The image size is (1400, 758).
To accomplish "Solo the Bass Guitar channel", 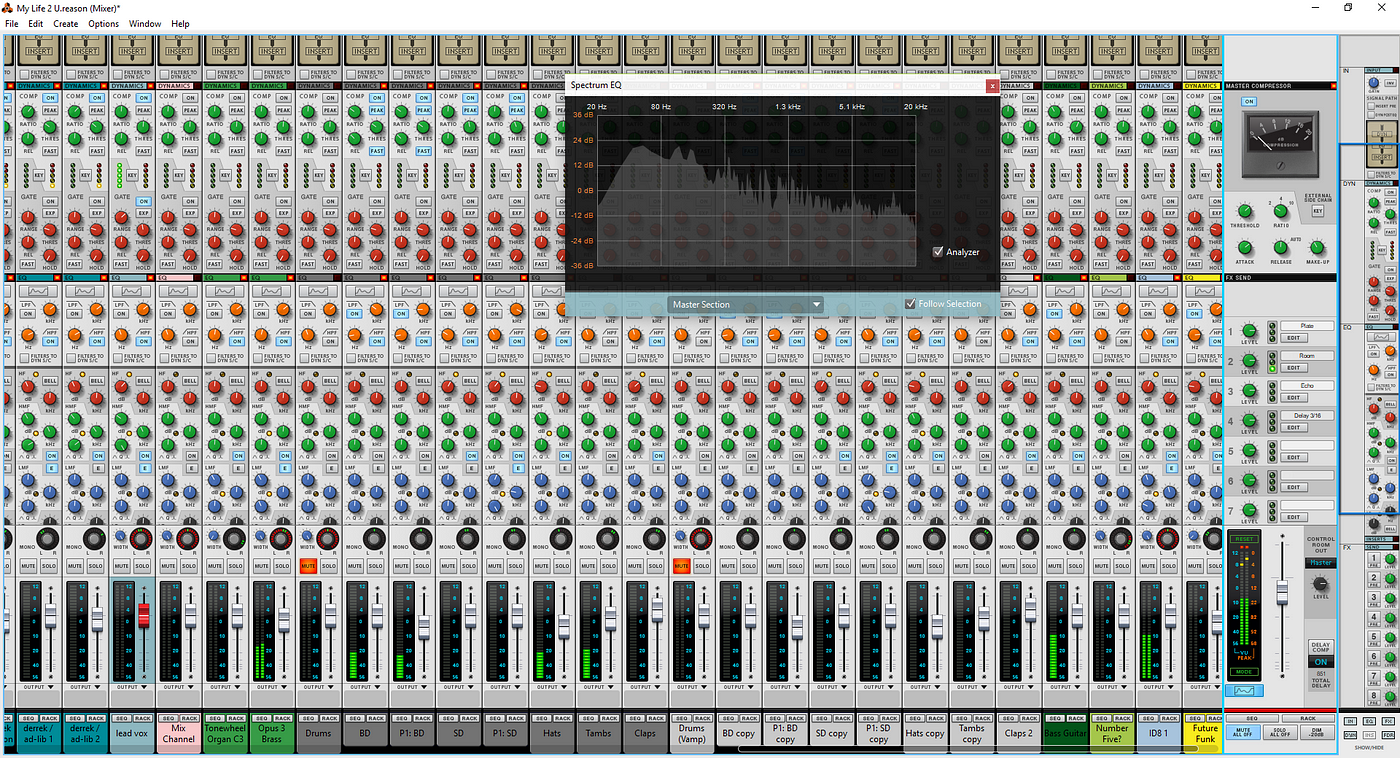I will coord(1076,566).
